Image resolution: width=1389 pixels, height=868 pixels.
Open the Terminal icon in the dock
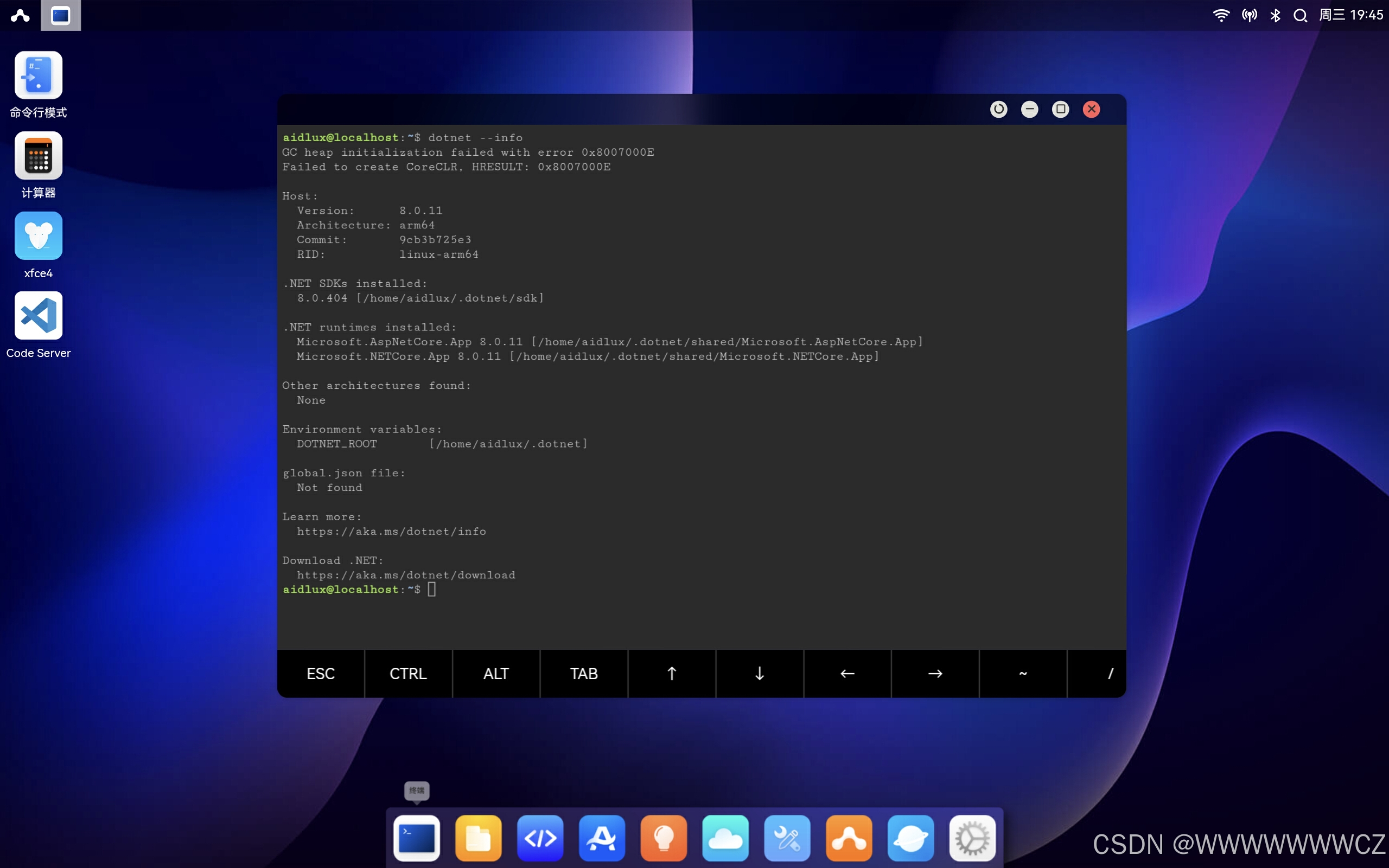417,838
